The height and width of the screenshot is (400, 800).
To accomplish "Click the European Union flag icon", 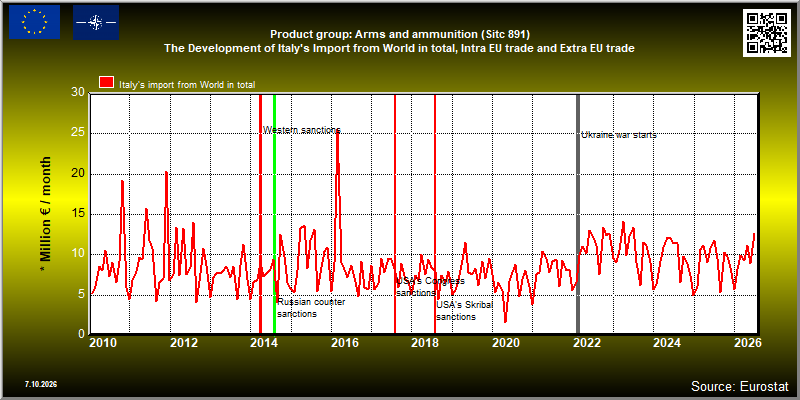I will point(34,22).
